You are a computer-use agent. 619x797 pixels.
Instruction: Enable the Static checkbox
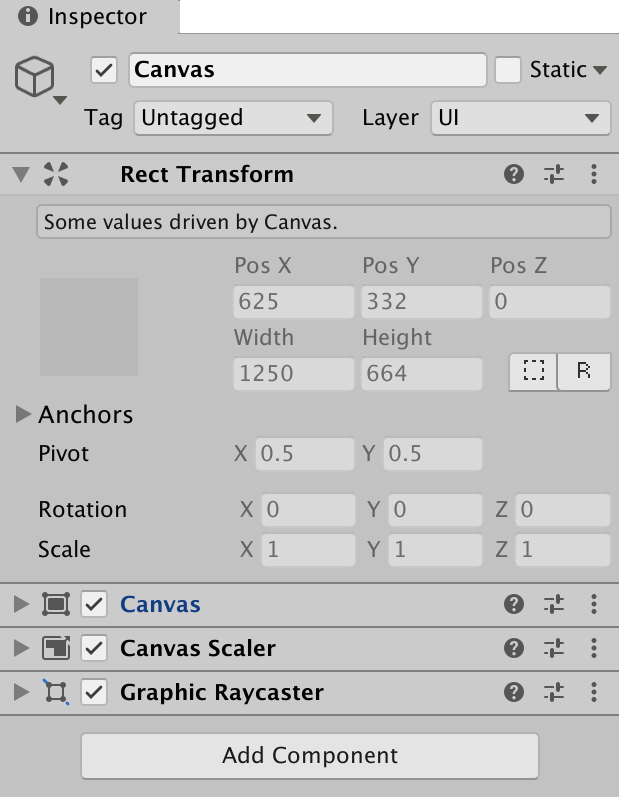(509, 70)
